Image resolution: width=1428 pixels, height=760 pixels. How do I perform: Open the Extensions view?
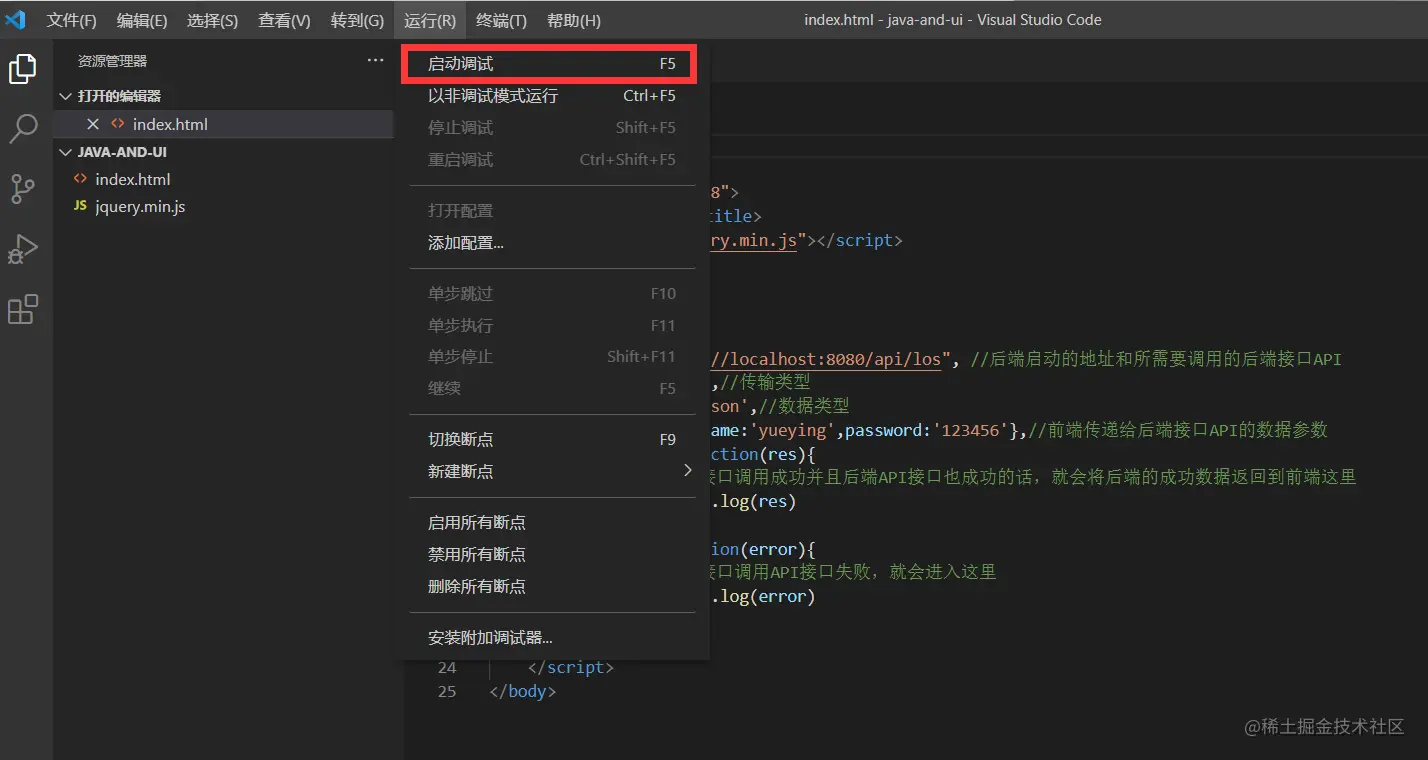click(x=23, y=309)
